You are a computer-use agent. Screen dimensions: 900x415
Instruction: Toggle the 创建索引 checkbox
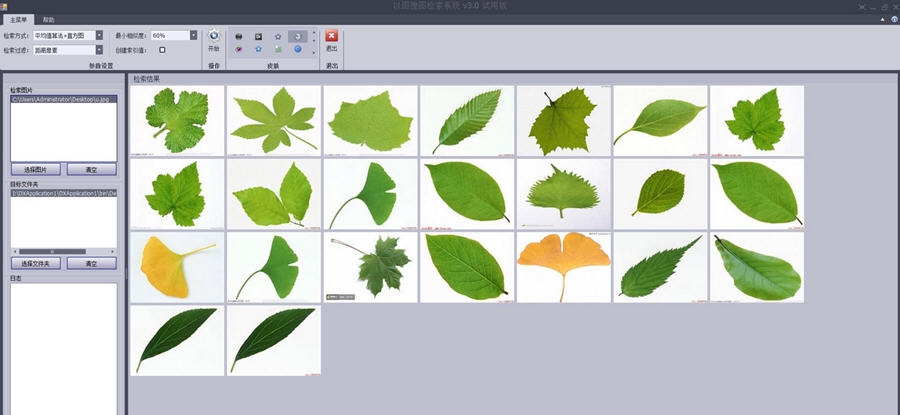[162, 50]
